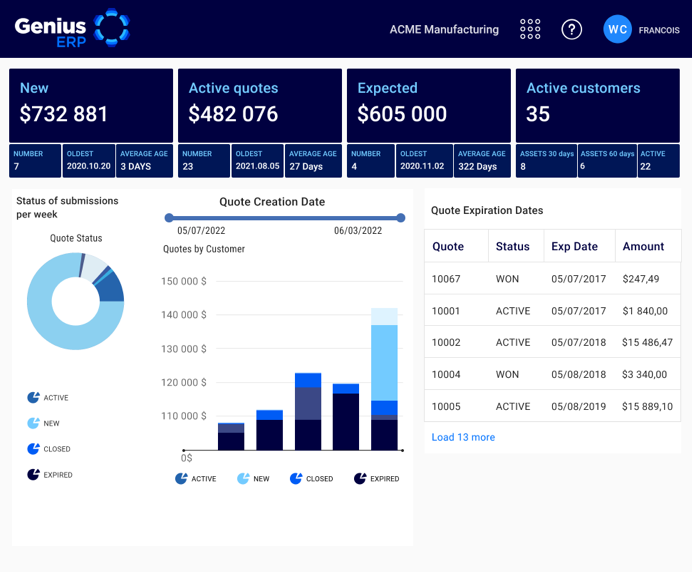The height and width of the screenshot is (572, 692).
Task: Open the Active quotes $482 076 card
Action: click(x=260, y=105)
